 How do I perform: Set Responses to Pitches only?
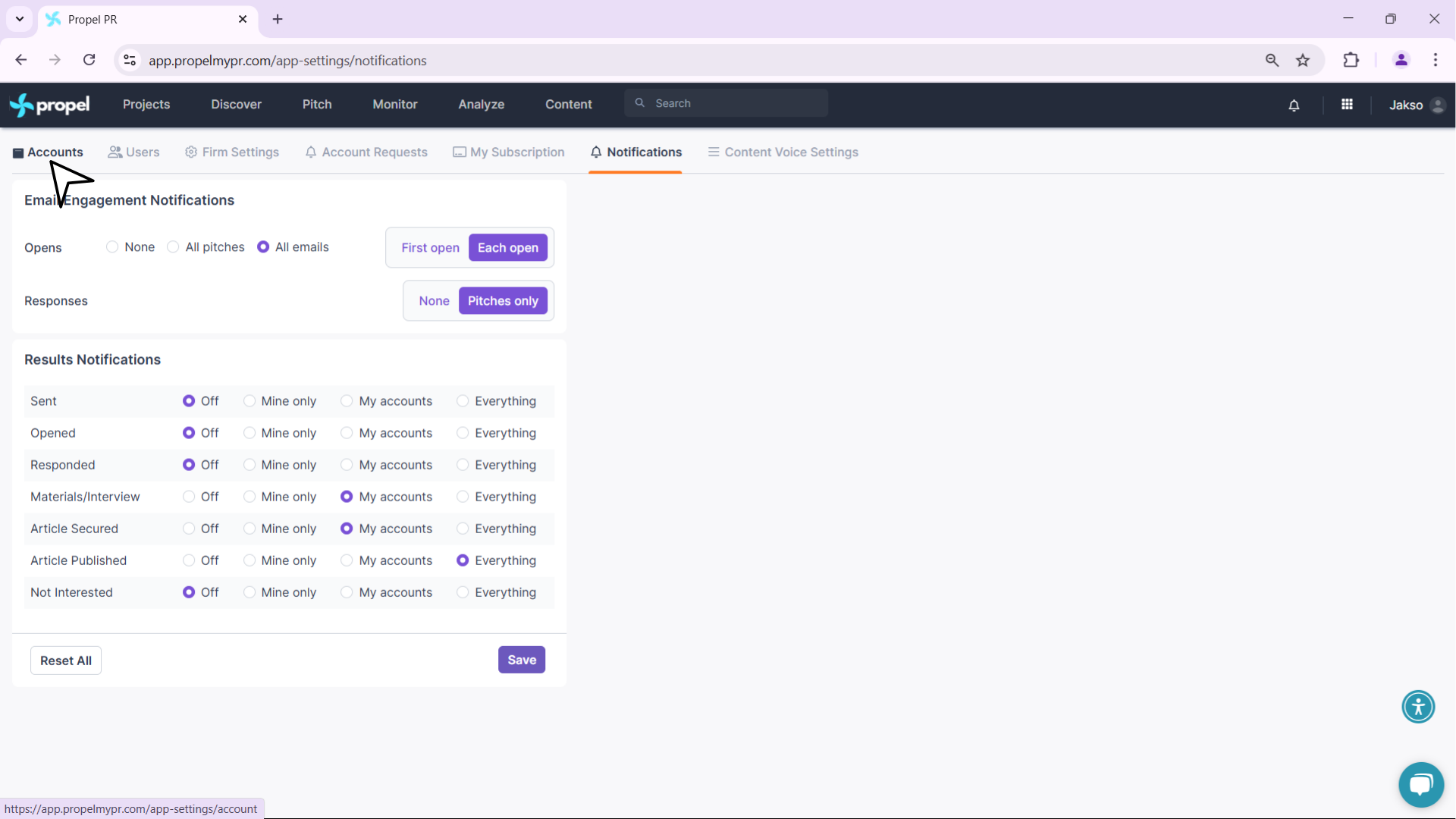click(503, 301)
